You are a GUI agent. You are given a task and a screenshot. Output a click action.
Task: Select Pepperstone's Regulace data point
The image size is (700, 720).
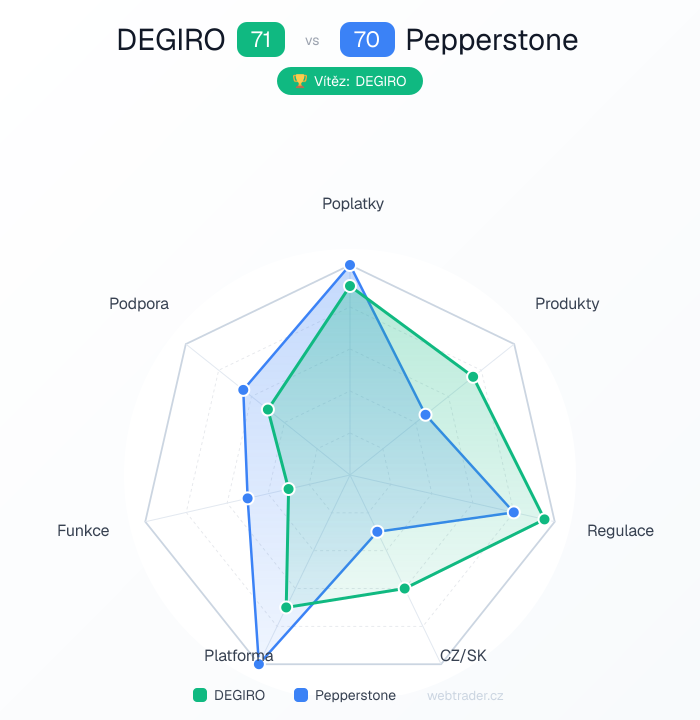click(514, 512)
